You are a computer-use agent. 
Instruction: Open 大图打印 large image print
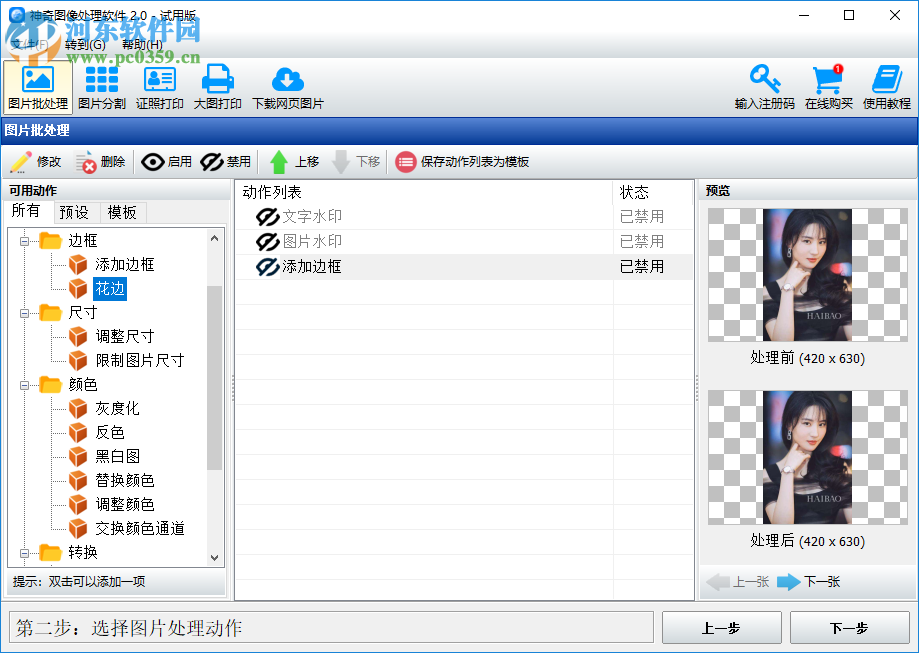coord(217,87)
